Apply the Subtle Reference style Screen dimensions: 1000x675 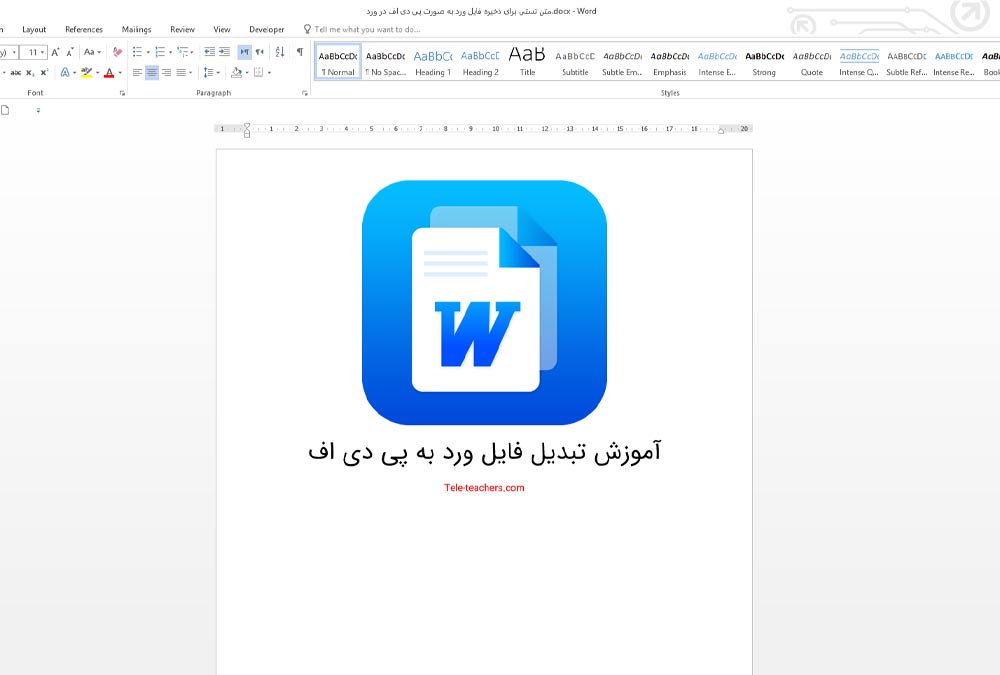point(906,62)
